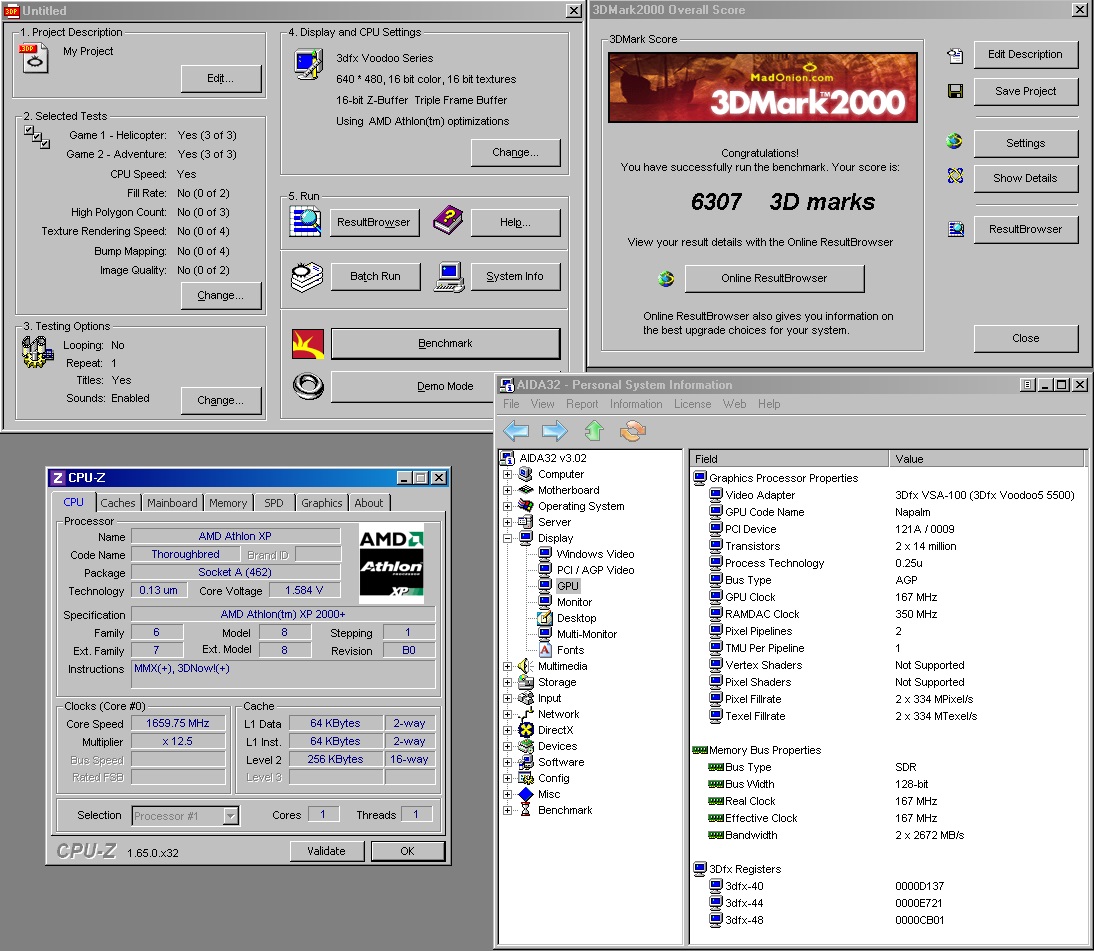The height and width of the screenshot is (951, 1094).
Task: Click the globe icon beside Online ResultBrowser
Action: pos(666,279)
